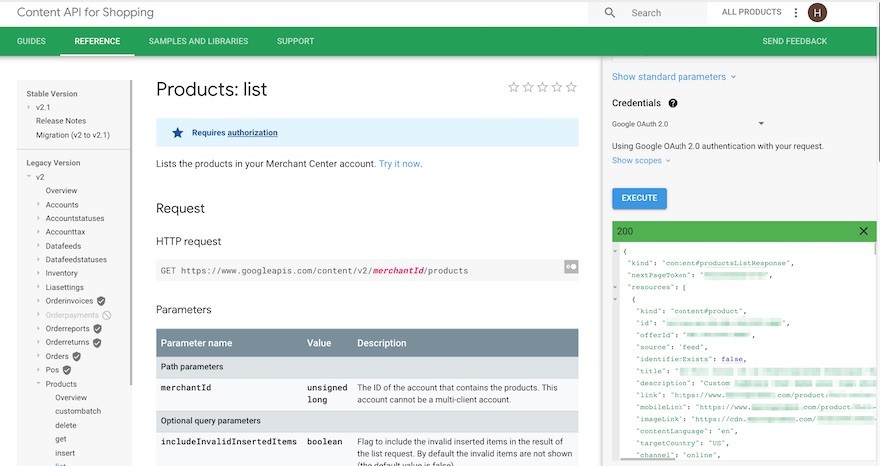Open the Google OAuth 2.0 dropdown
Image resolution: width=880 pixels, height=466 pixels.
[x=688, y=124]
